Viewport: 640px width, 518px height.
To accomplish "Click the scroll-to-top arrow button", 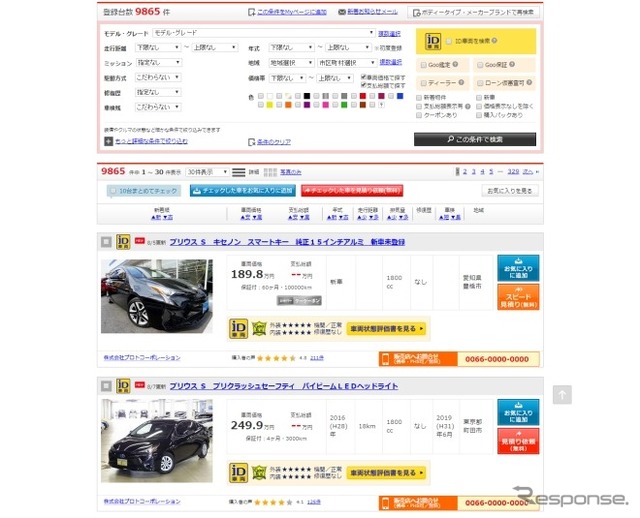I will pos(562,395).
